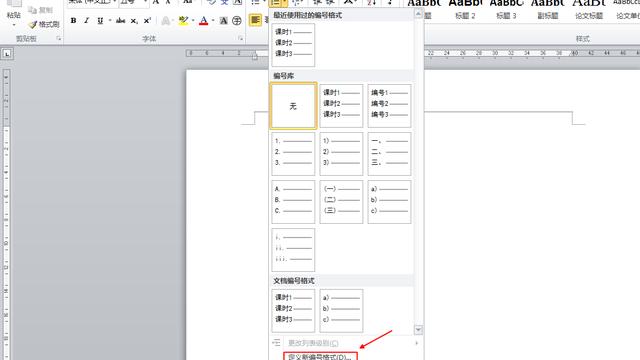Screen dimensions: 640x360
Task: Choose the '一、二、三、' numbering format
Action: (389, 154)
